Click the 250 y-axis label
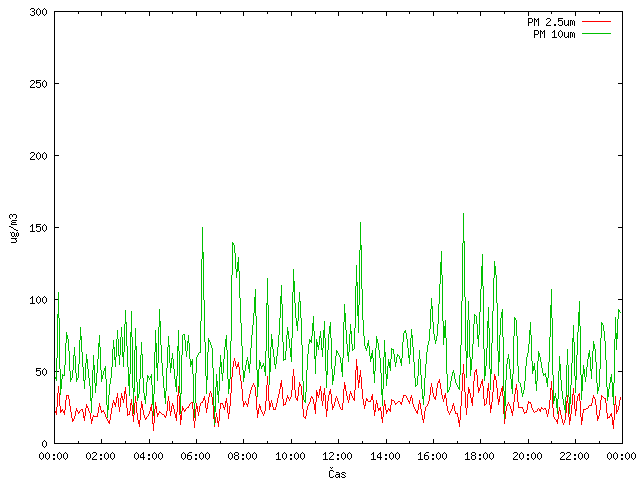The image size is (640, 480). 38,84
